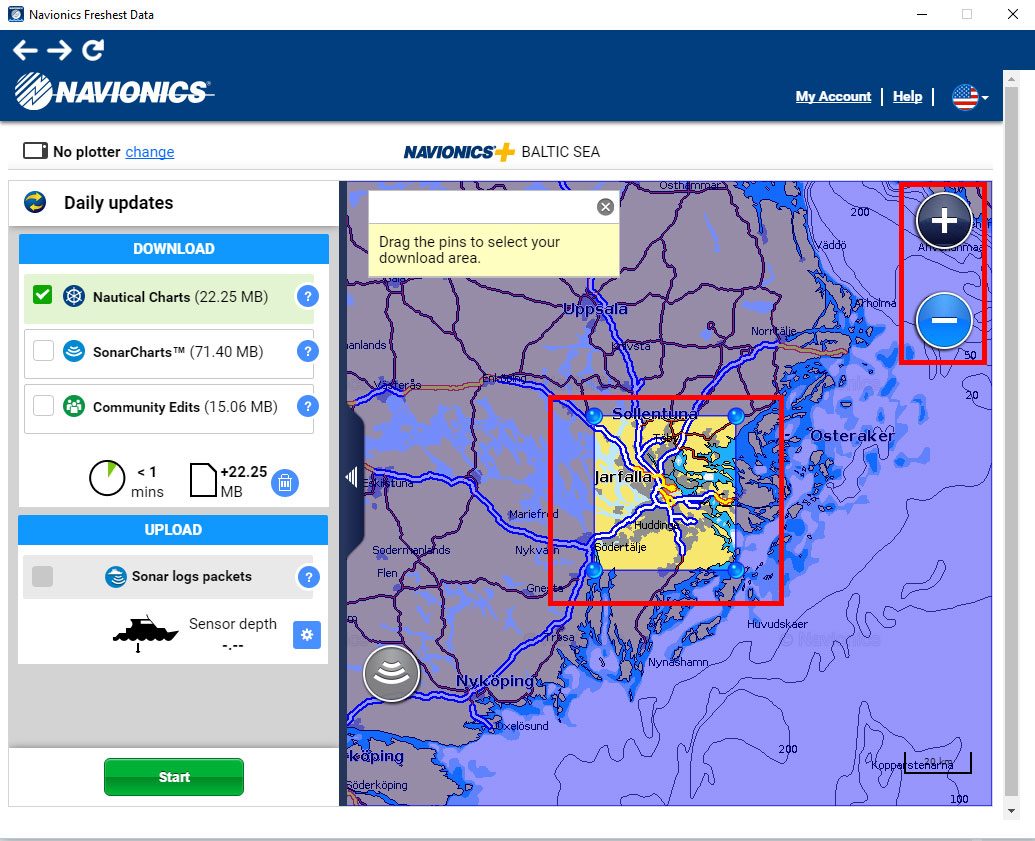1035x841 pixels.
Task: Click the Sensor depth value text
Action: coord(233,646)
